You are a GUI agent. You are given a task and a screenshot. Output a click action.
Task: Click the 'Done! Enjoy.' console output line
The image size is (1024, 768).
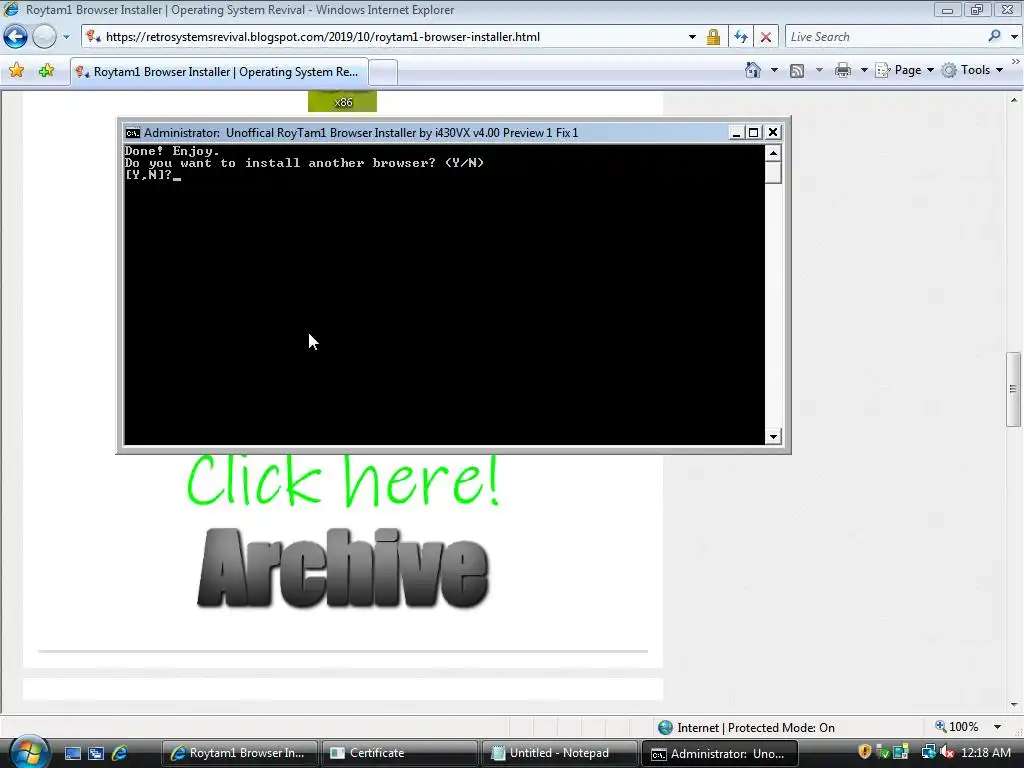tap(172, 151)
